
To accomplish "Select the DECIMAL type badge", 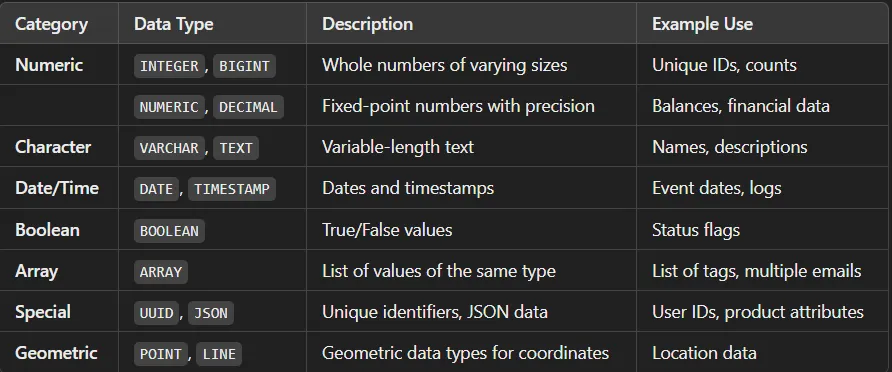I will tap(249, 107).
